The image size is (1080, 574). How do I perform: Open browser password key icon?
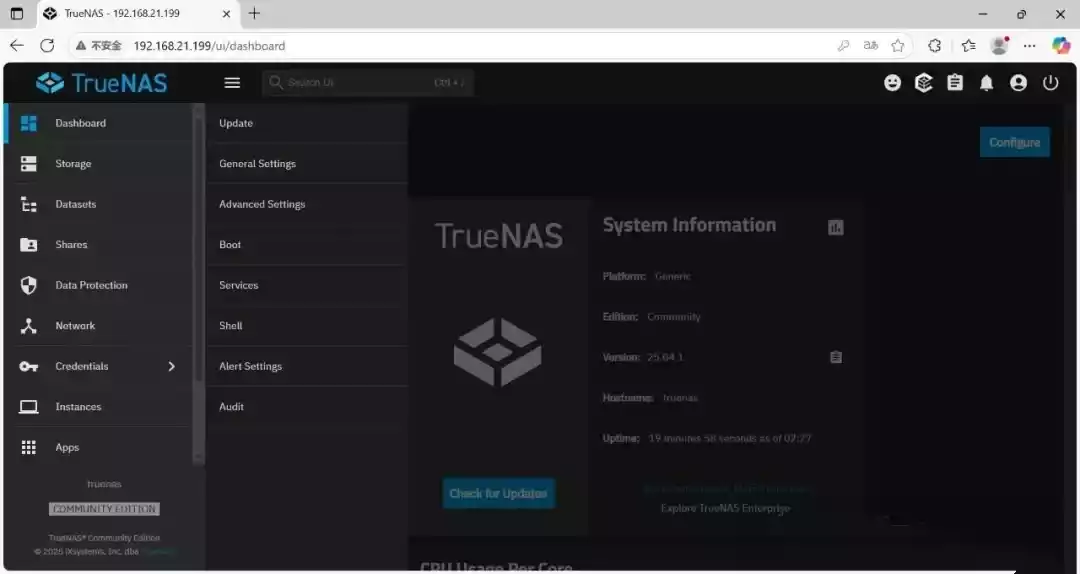pos(843,46)
